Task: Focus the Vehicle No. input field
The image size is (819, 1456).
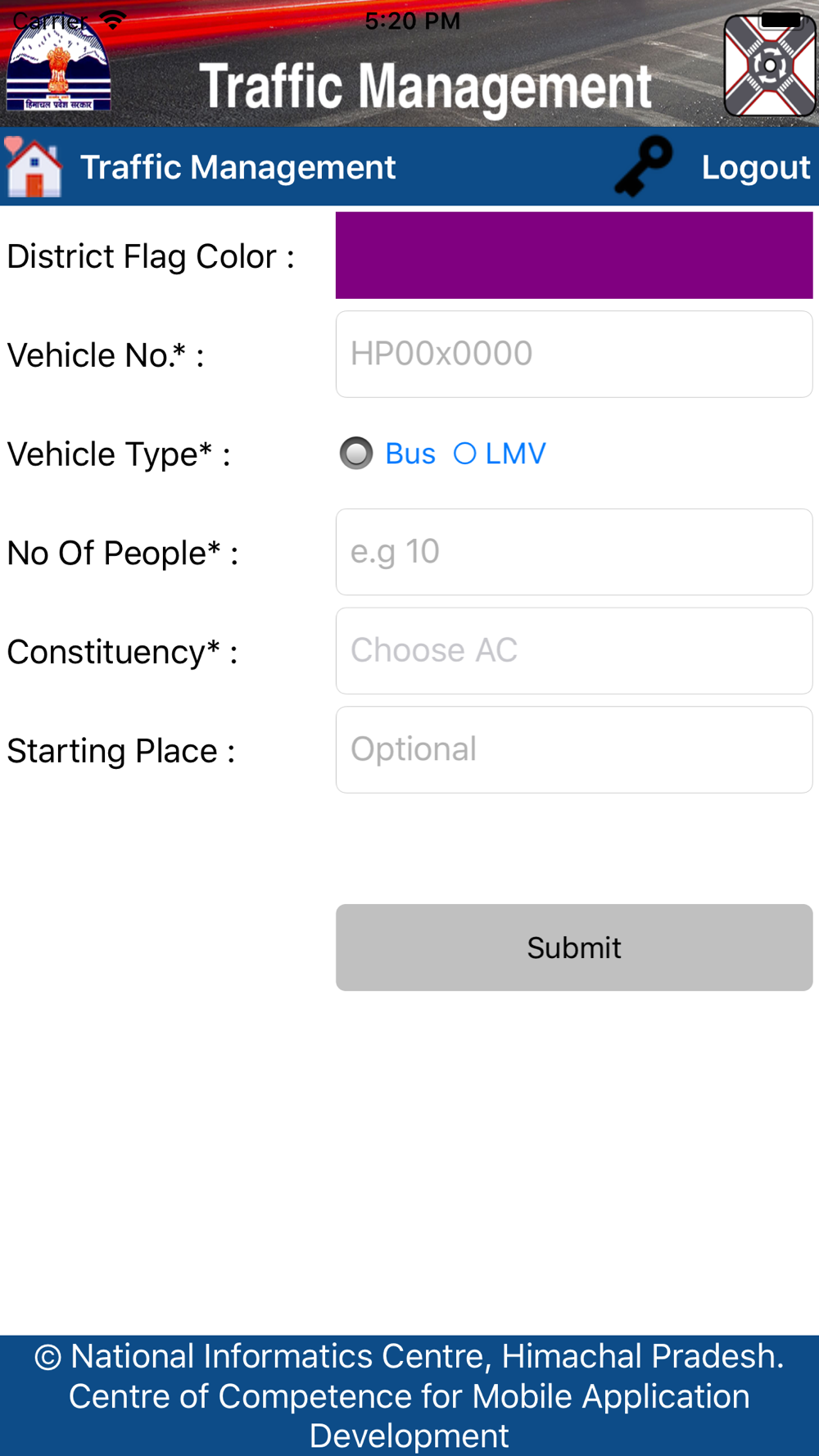Action: [x=574, y=355]
